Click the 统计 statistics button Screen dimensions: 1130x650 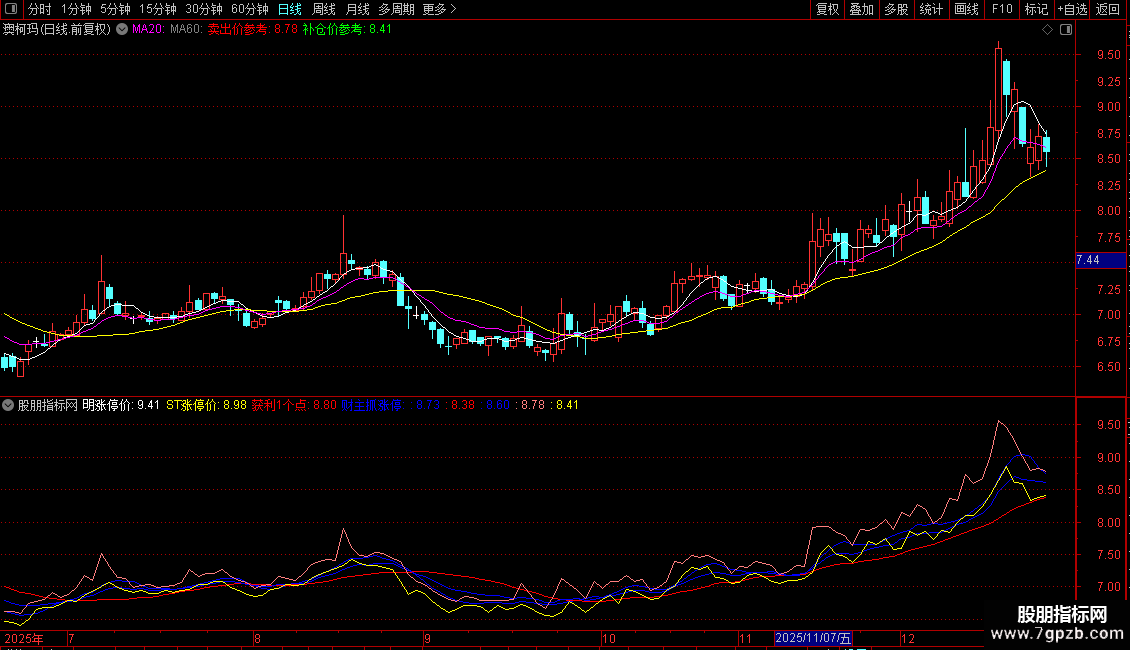(931, 9)
